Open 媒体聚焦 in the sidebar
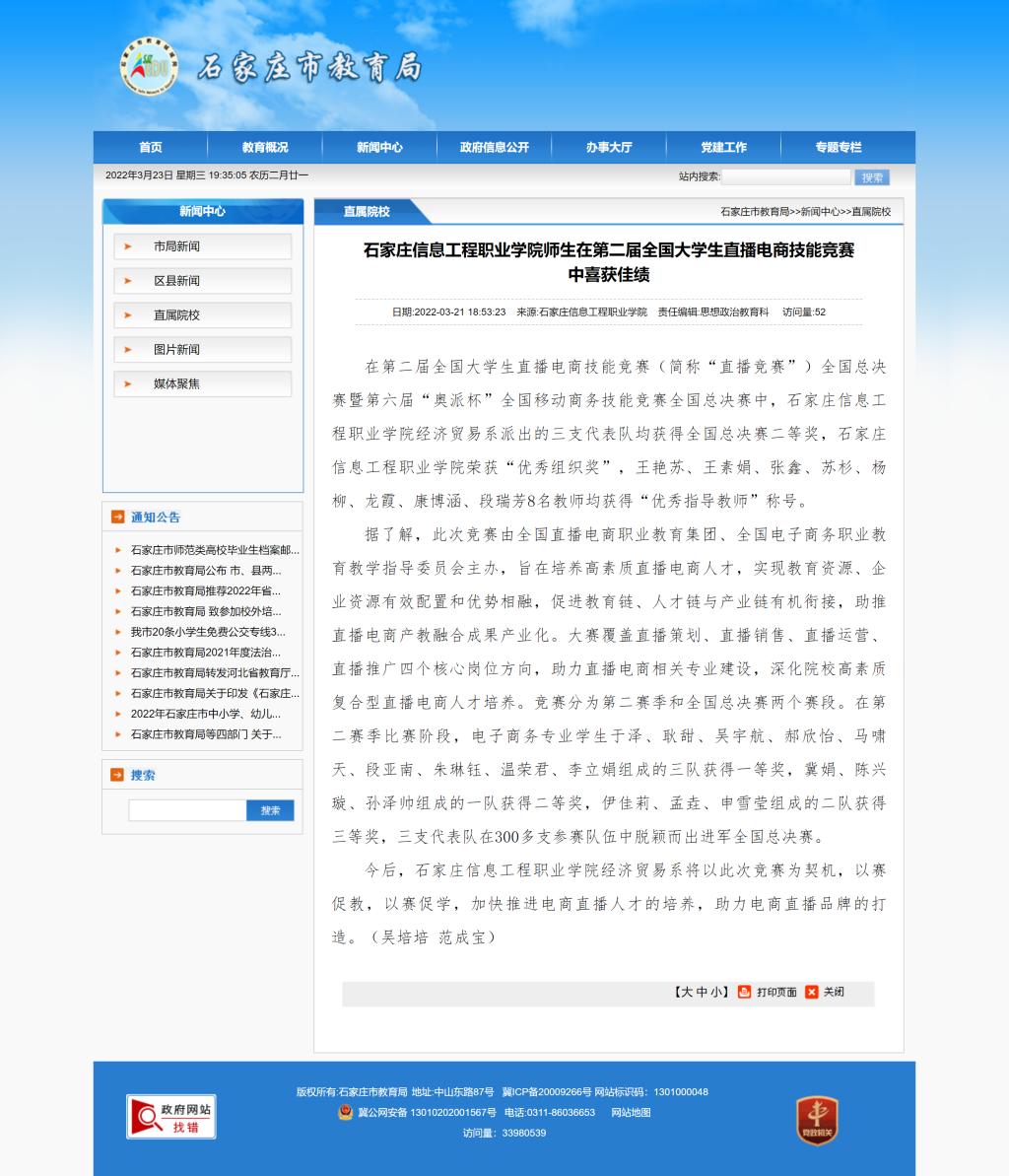Image resolution: width=1009 pixels, height=1176 pixels. (176, 383)
